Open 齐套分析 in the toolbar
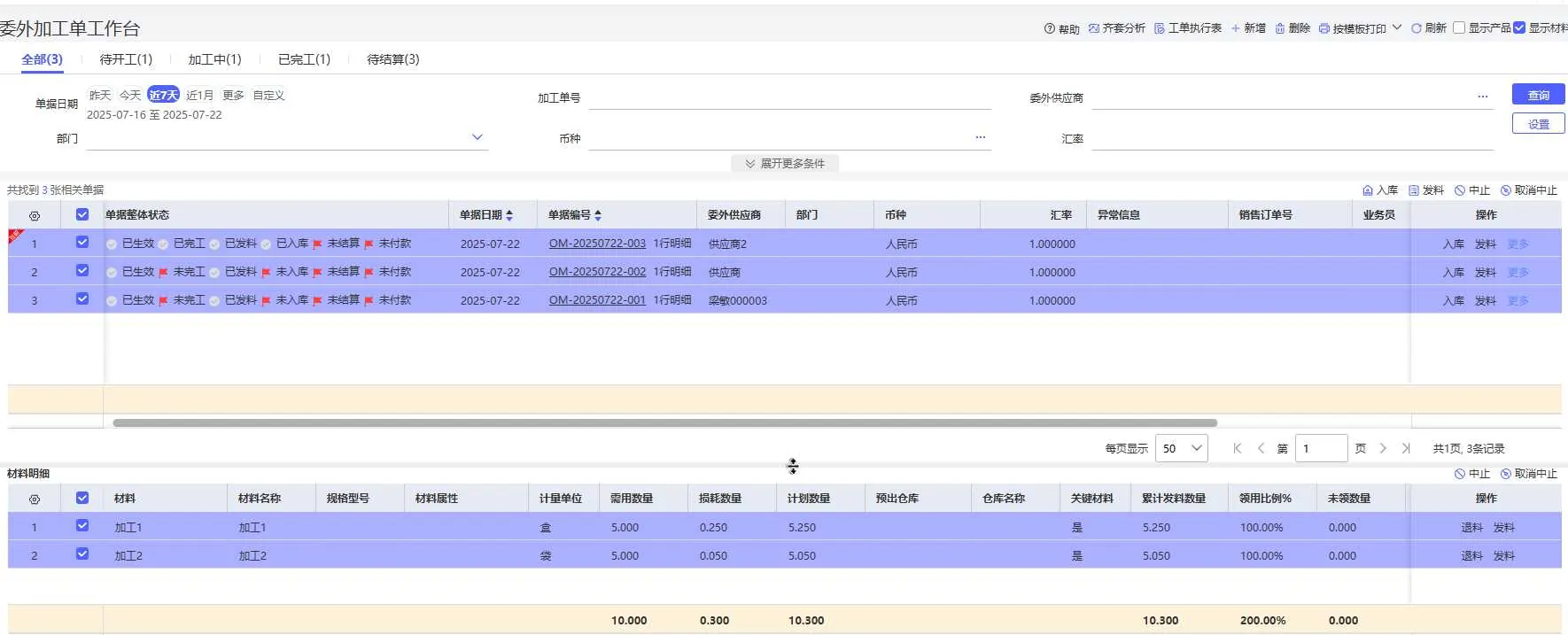 coord(1116,28)
